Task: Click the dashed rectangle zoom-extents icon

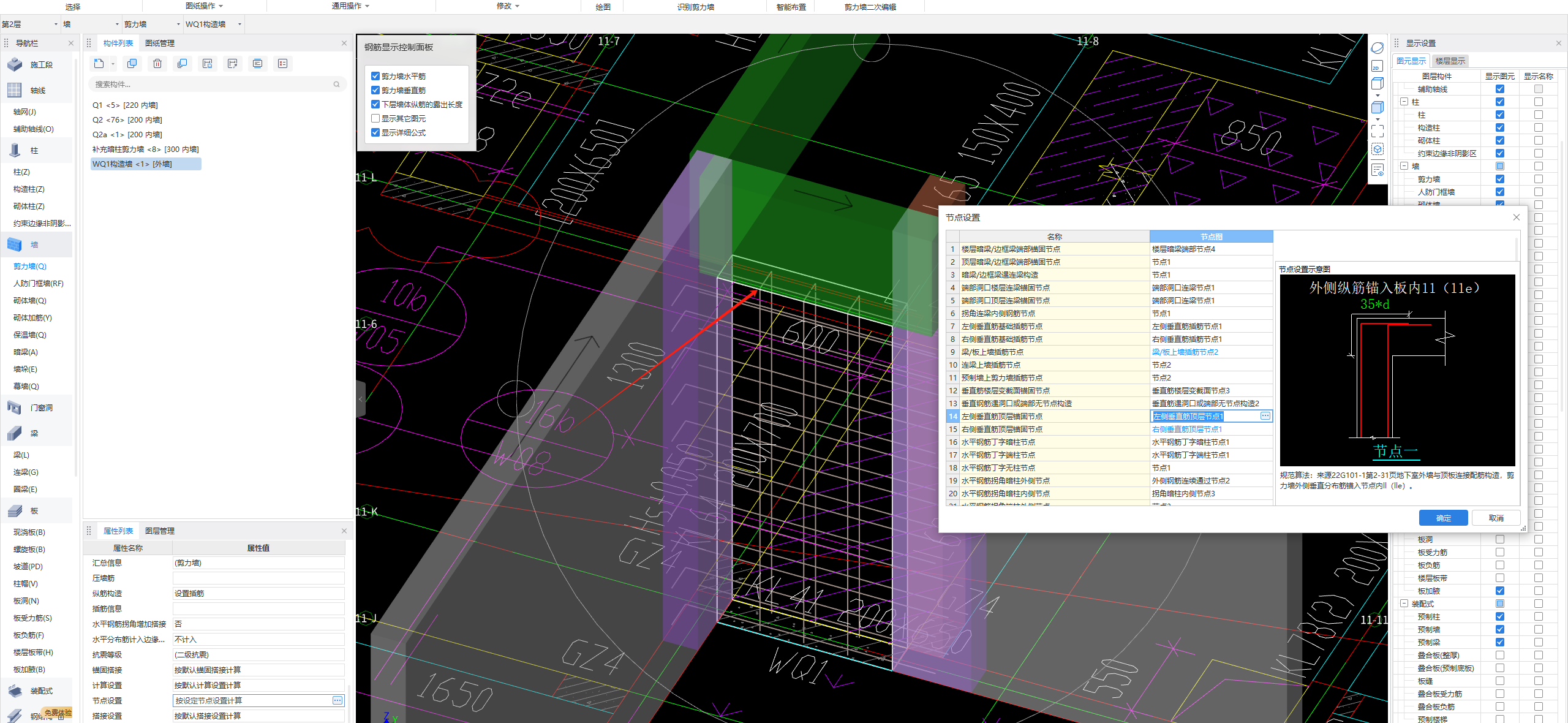Action: click(1378, 131)
